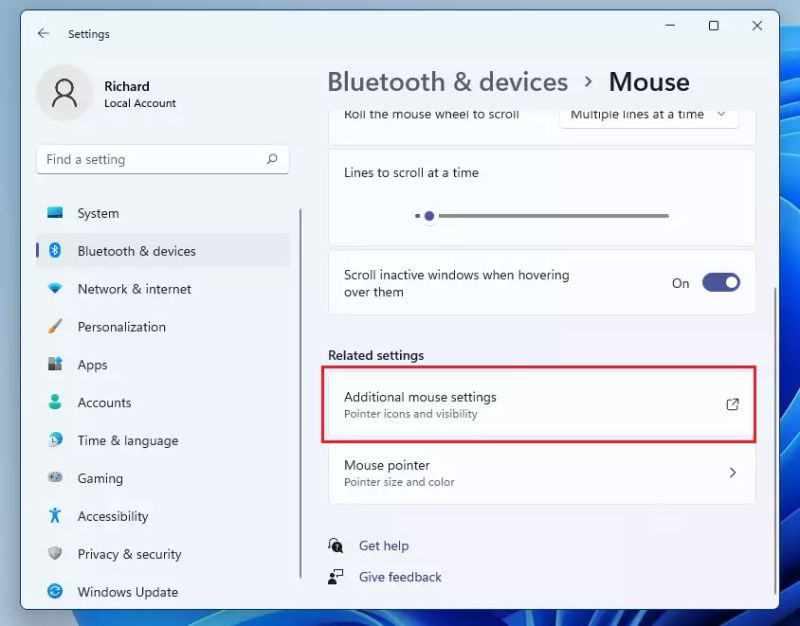The width and height of the screenshot is (800, 626).
Task: Open Accounts settings
Action: [104, 402]
